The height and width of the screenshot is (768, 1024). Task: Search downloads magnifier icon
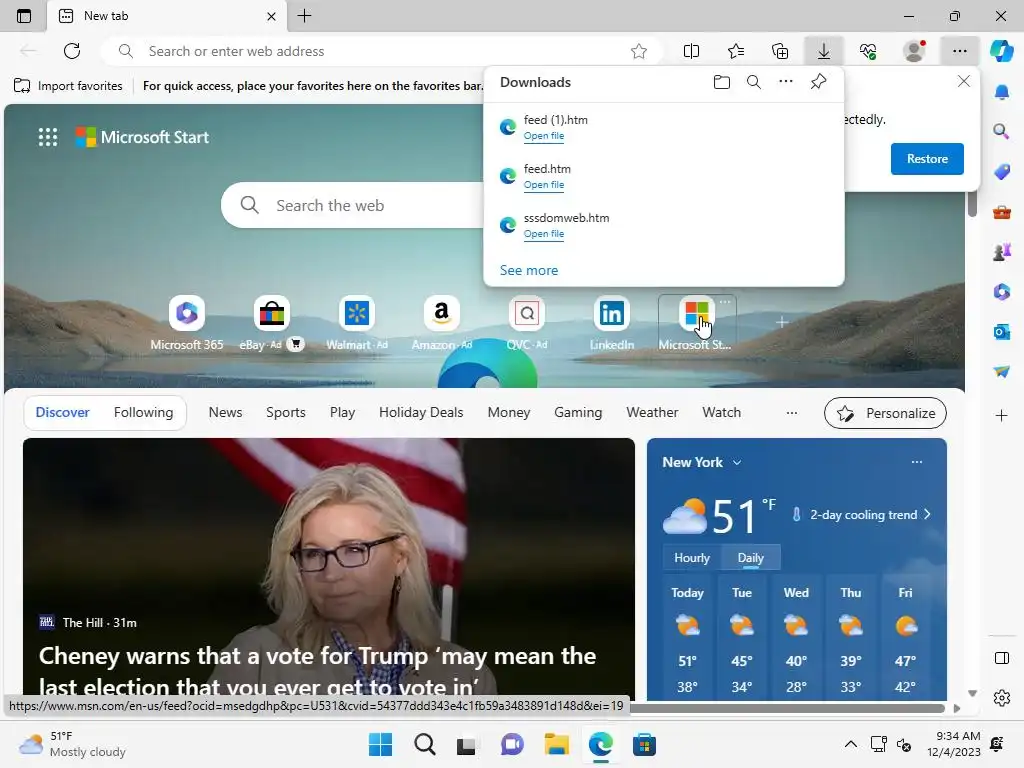click(x=754, y=82)
